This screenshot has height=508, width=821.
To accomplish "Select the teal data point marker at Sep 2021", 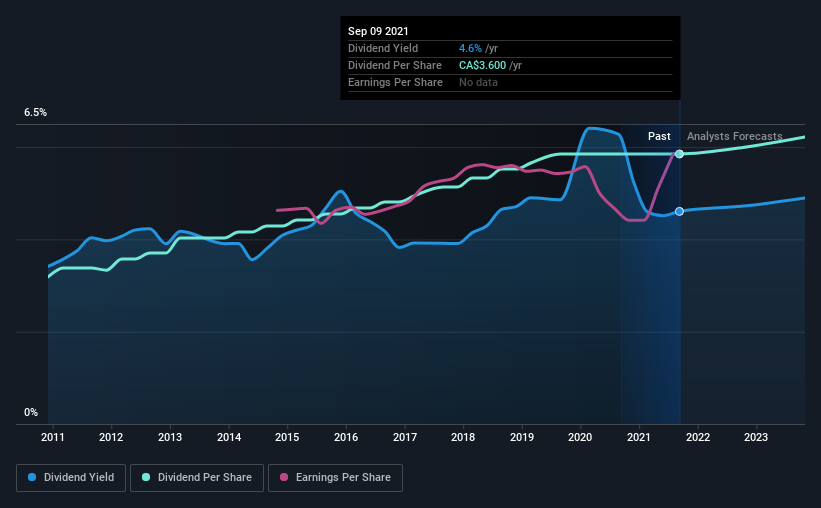I will pos(679,154).
